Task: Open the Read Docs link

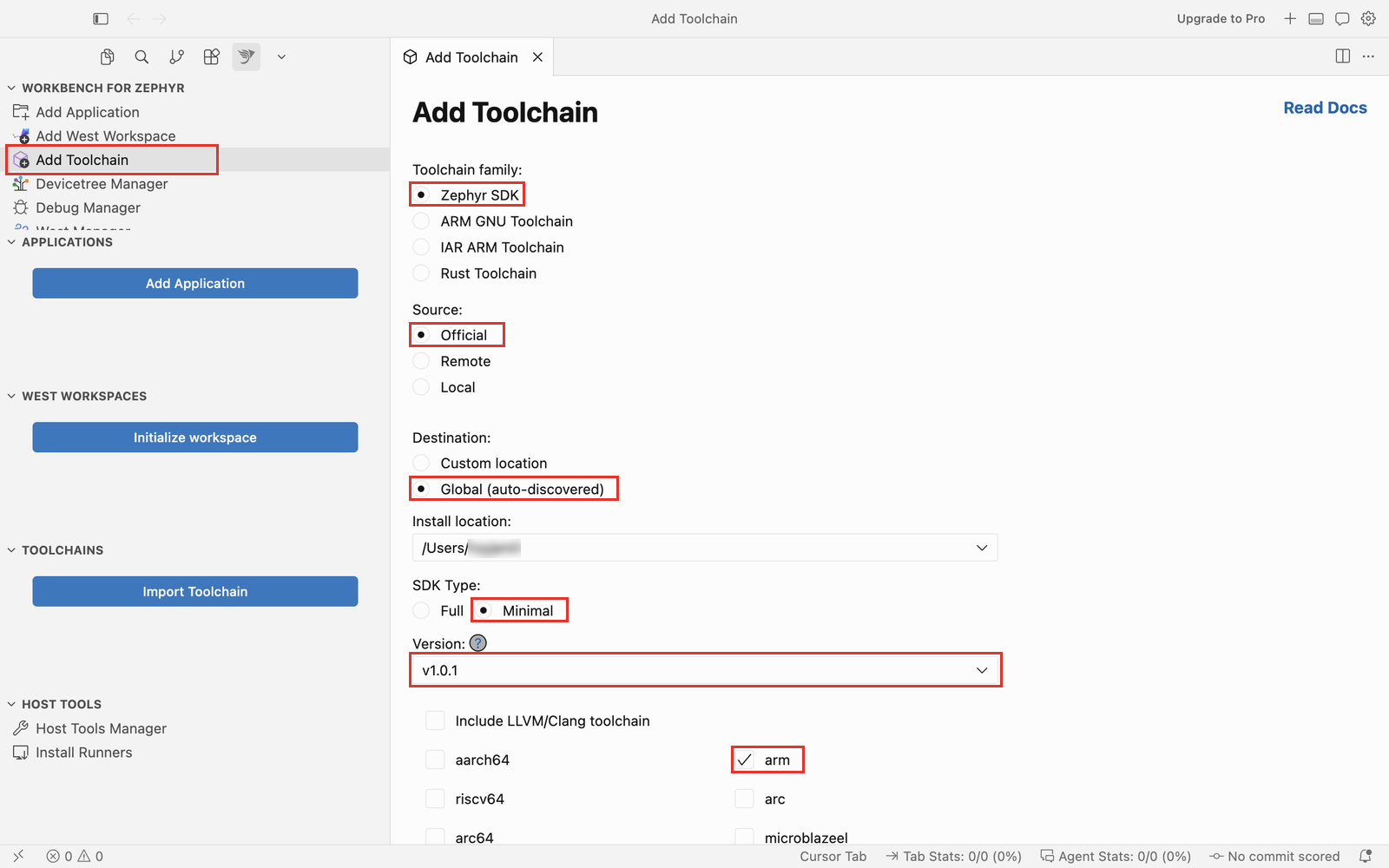Action: (1325, 108)
